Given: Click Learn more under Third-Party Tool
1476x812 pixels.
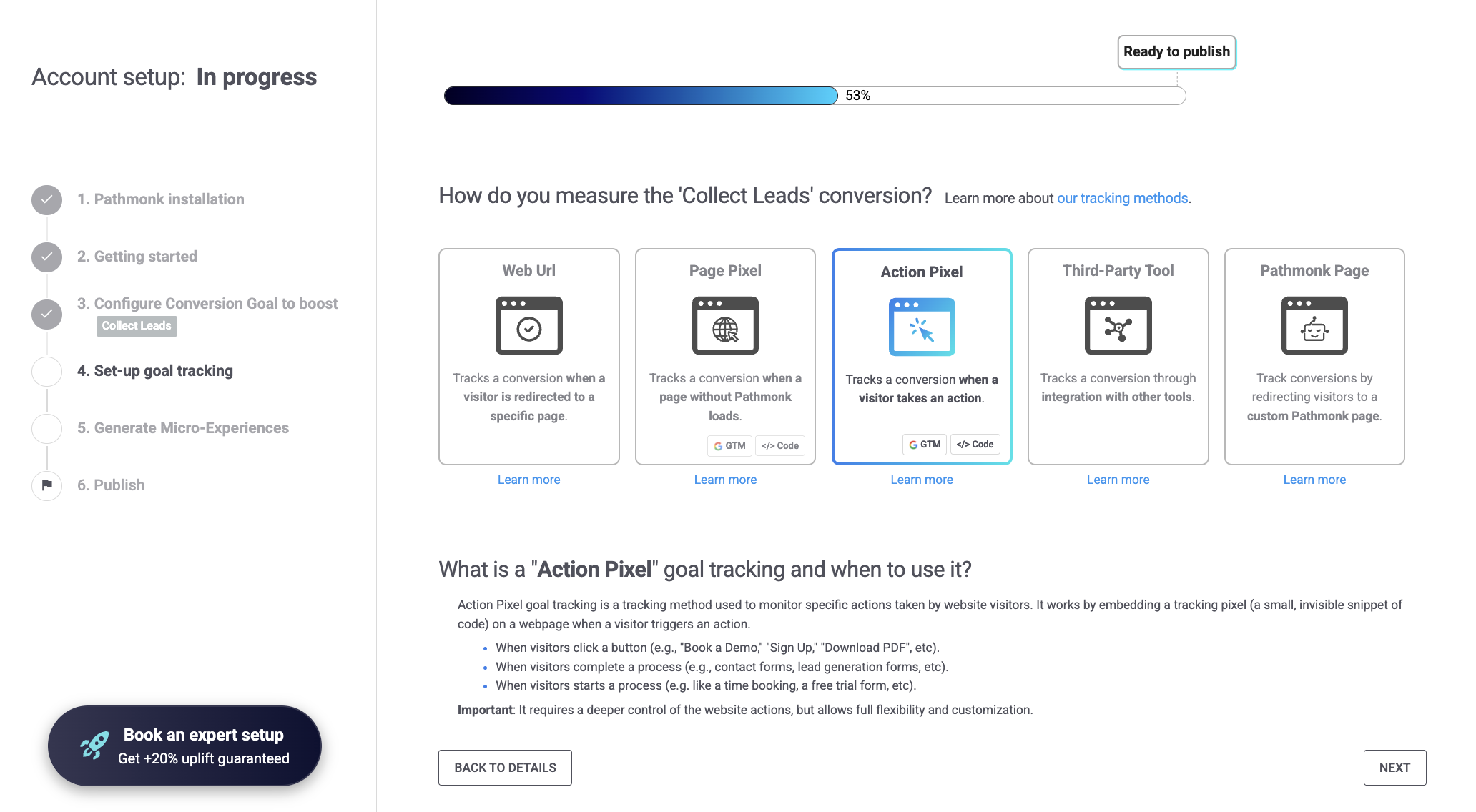Looking at the screenshot, I should click(x=1118, y=480).
